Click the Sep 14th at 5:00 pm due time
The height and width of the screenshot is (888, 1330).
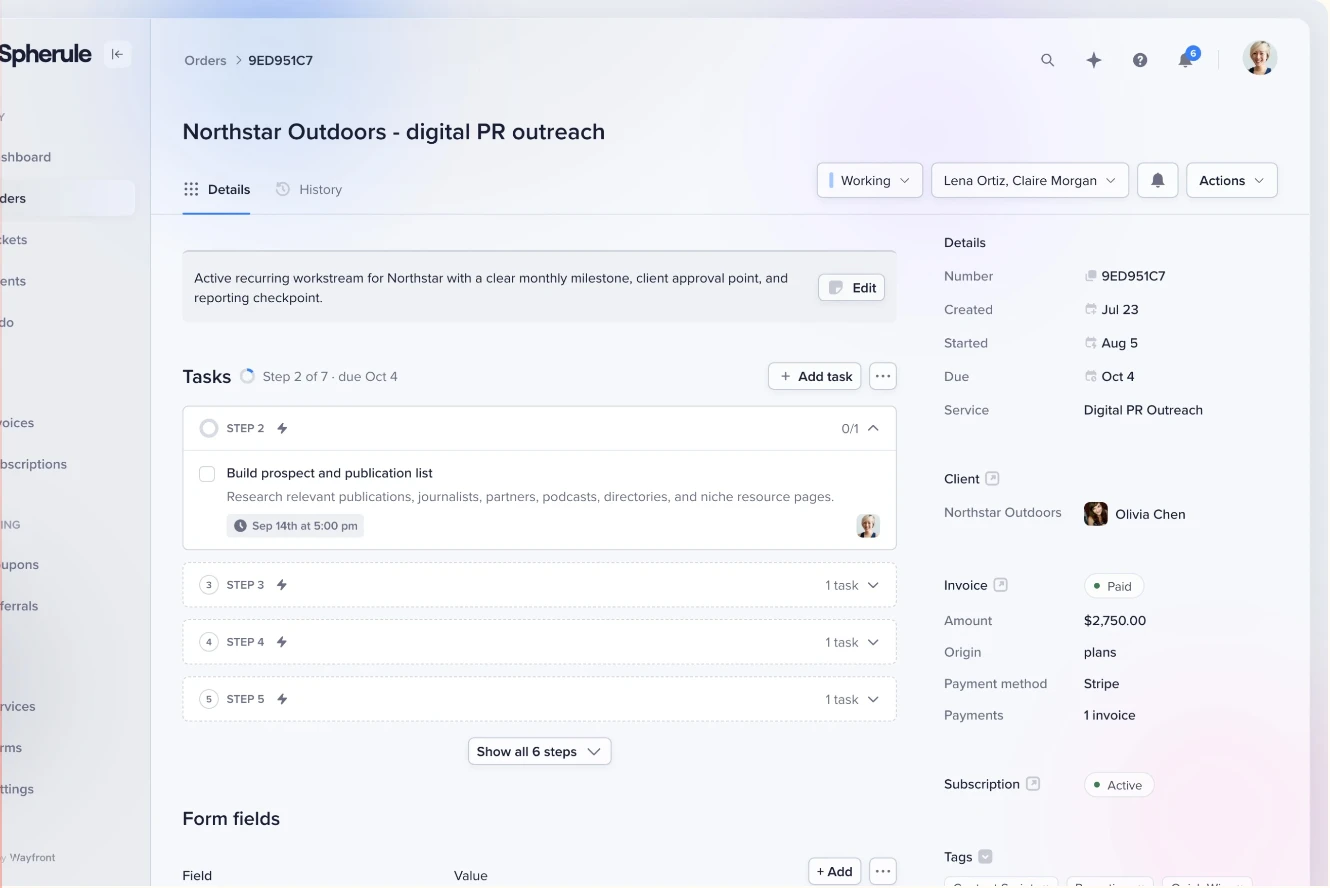point(295,526)
